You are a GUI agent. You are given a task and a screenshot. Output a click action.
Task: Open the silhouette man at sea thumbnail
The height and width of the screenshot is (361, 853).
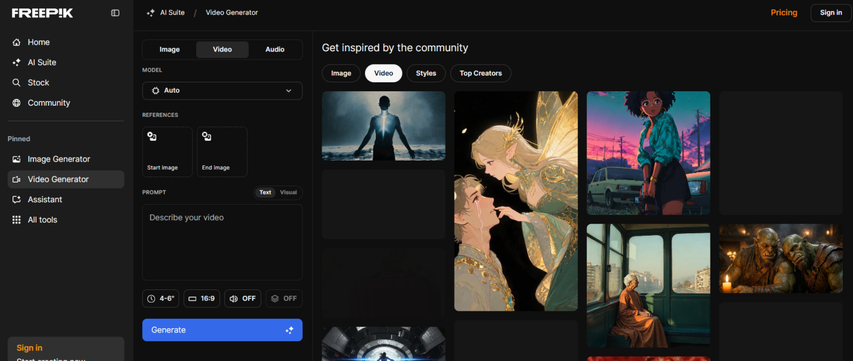point(384,126)
